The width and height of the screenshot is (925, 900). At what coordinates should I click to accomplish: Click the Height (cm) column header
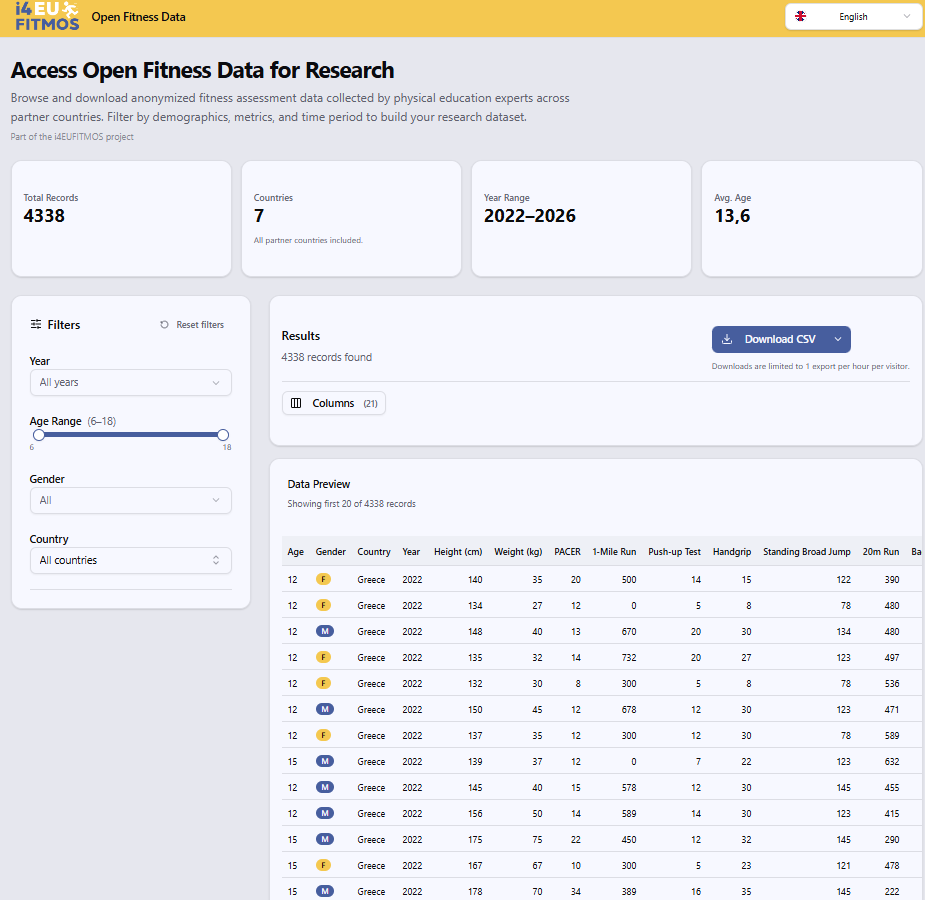click(458, 552)
